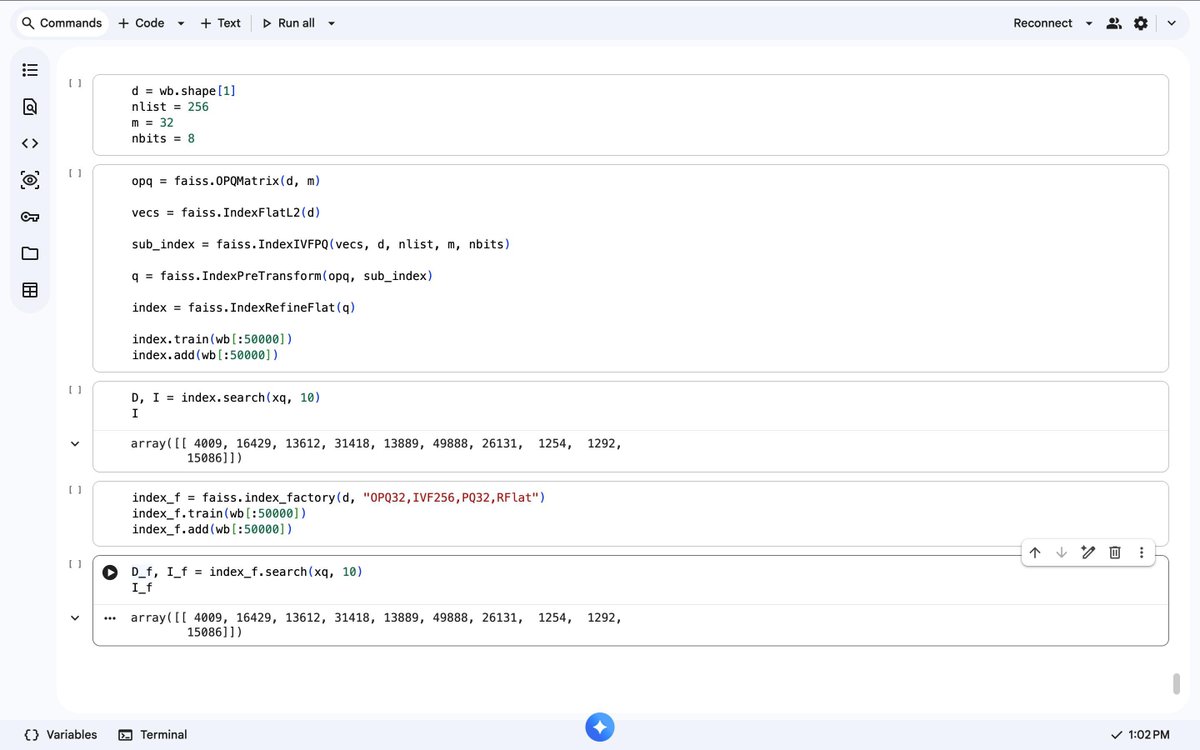Click the line 'index.add(wb[:50000])'
The height and width of the screenshot is (750, 1200).
tap(204, 354)
